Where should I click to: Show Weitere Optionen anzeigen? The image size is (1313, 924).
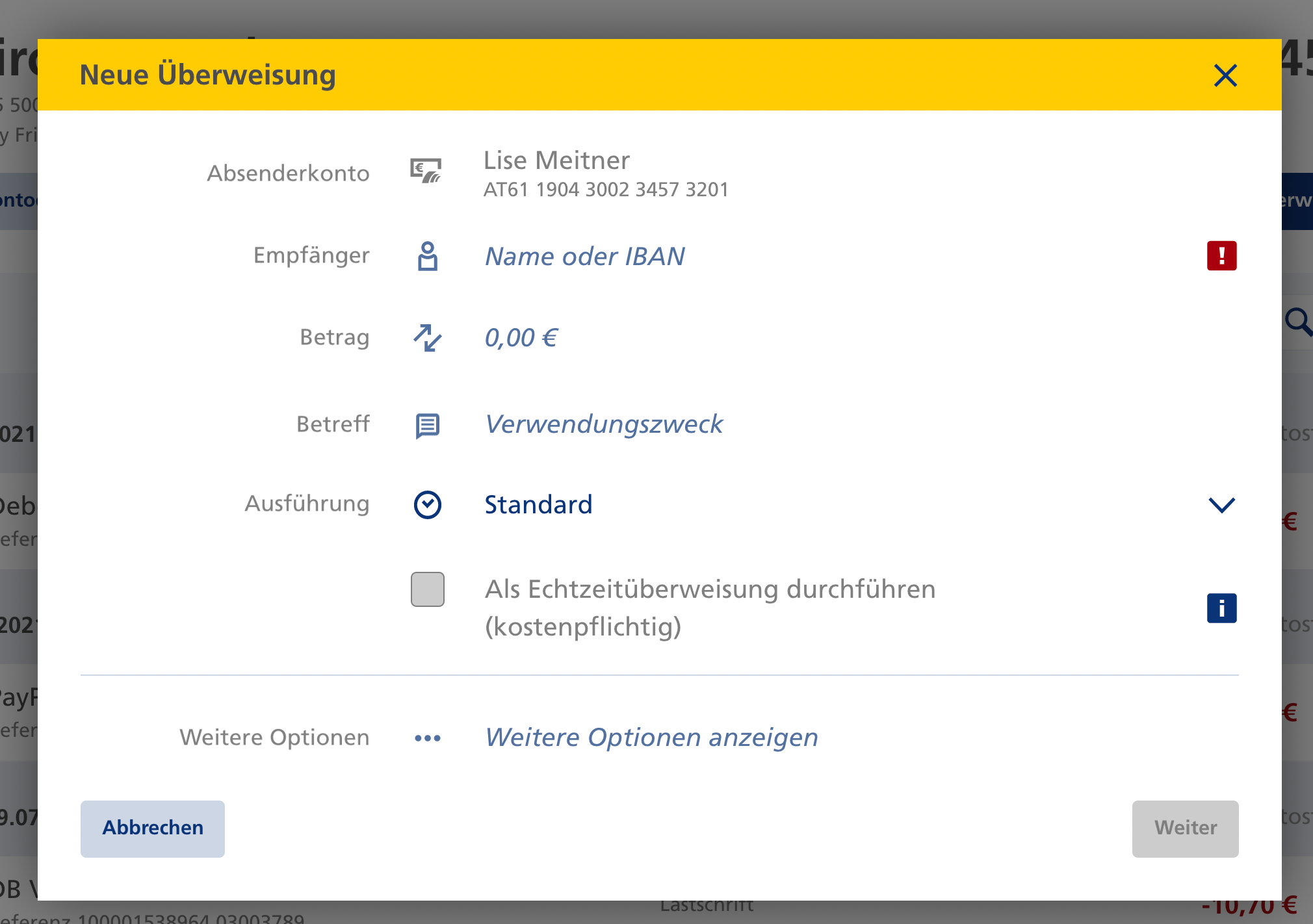tap(651, 738)
